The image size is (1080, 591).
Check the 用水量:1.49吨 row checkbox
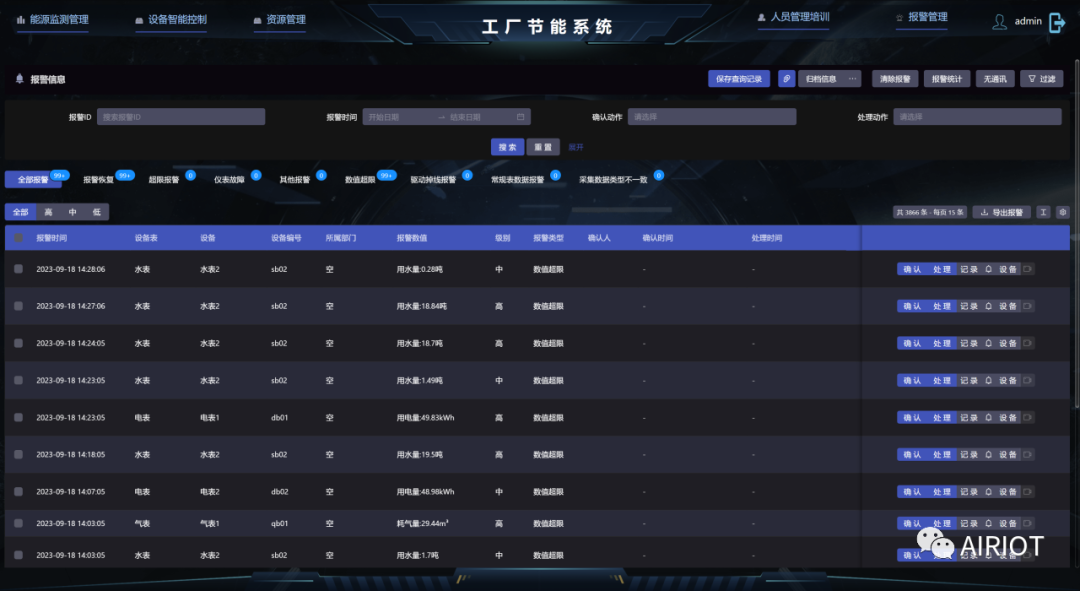click(x=19, y=381)
